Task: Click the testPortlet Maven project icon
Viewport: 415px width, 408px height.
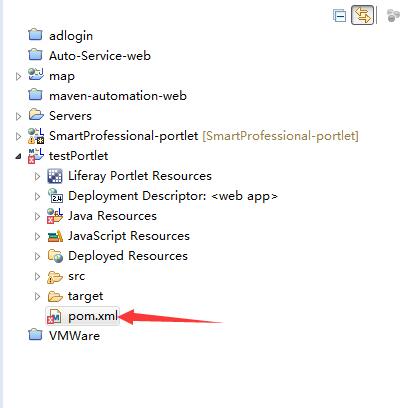Action: coord(36,156)
